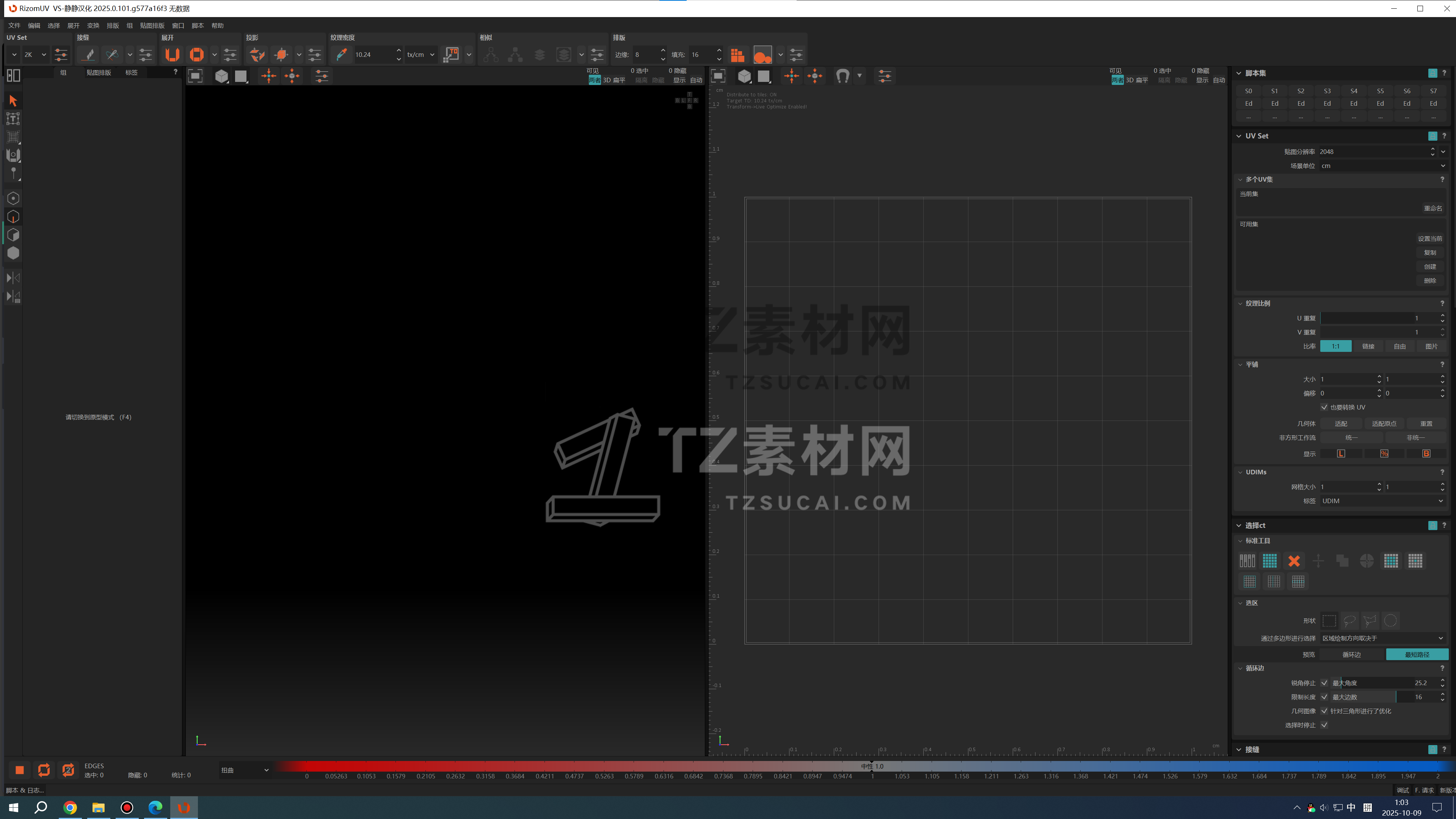Click the red X clear icon in 标准工具
Image resolution: width=1456 pixels, height=819 pixels.
1294,560
